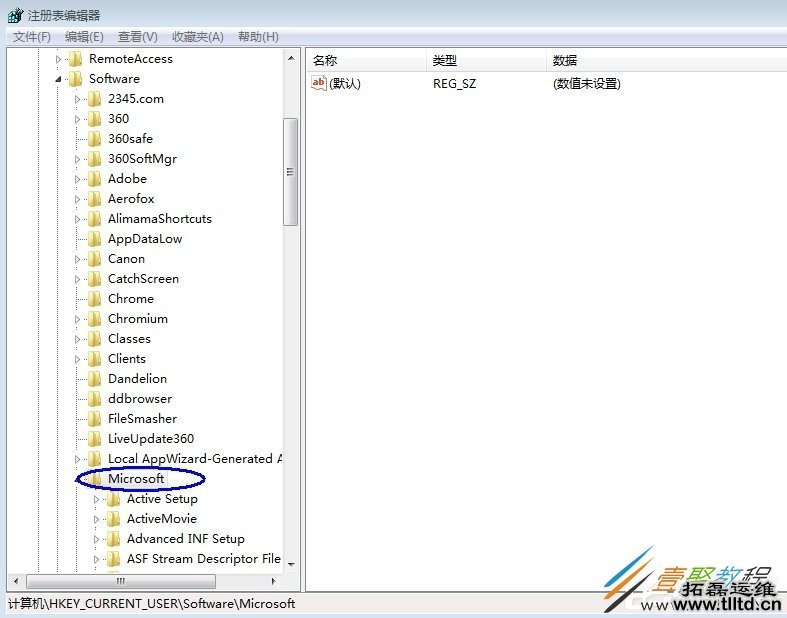
Task: Click the Chrome folder icon
Action: [x=94, y=299]
